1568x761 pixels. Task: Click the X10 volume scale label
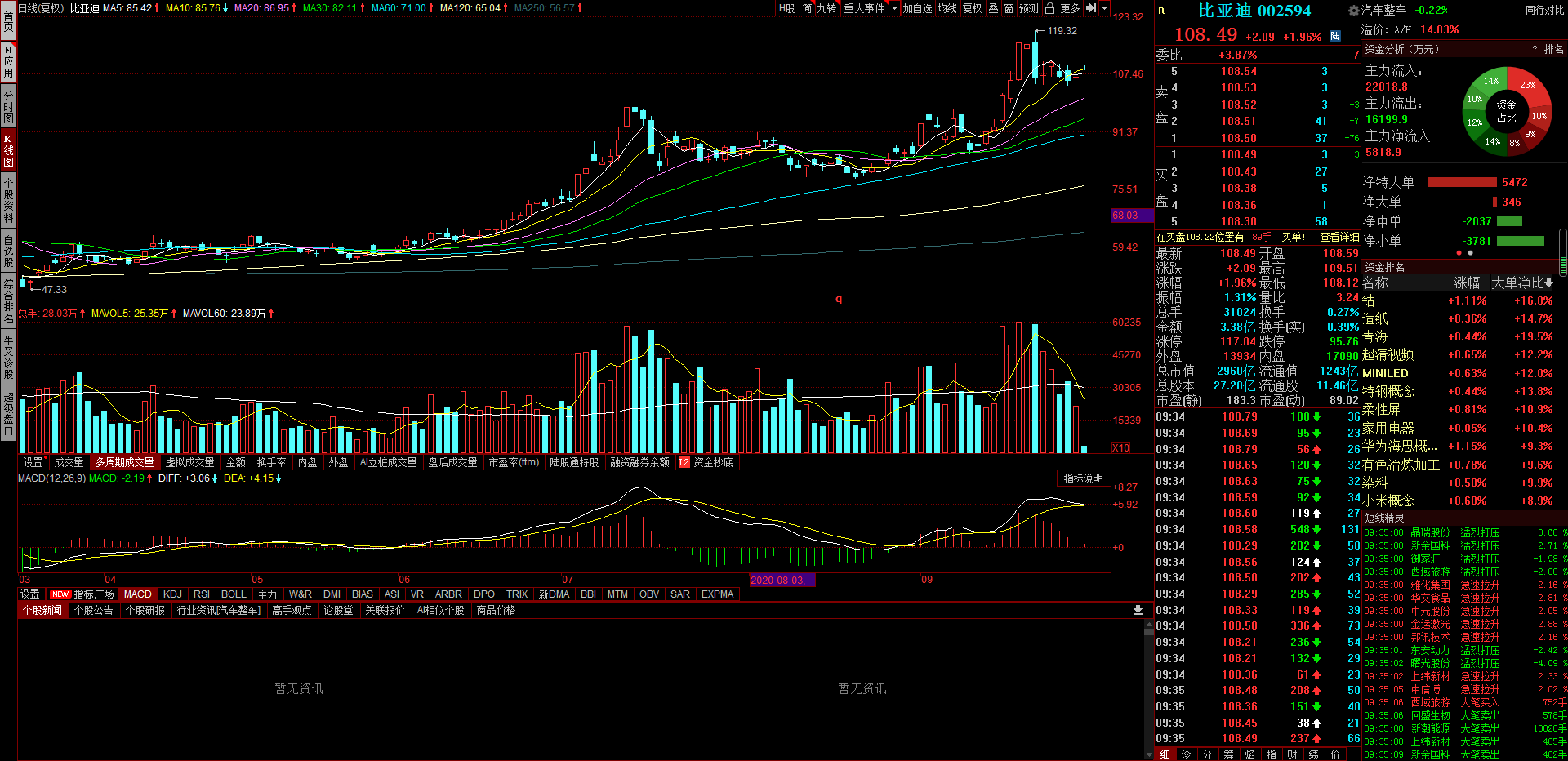point(1121,448)
